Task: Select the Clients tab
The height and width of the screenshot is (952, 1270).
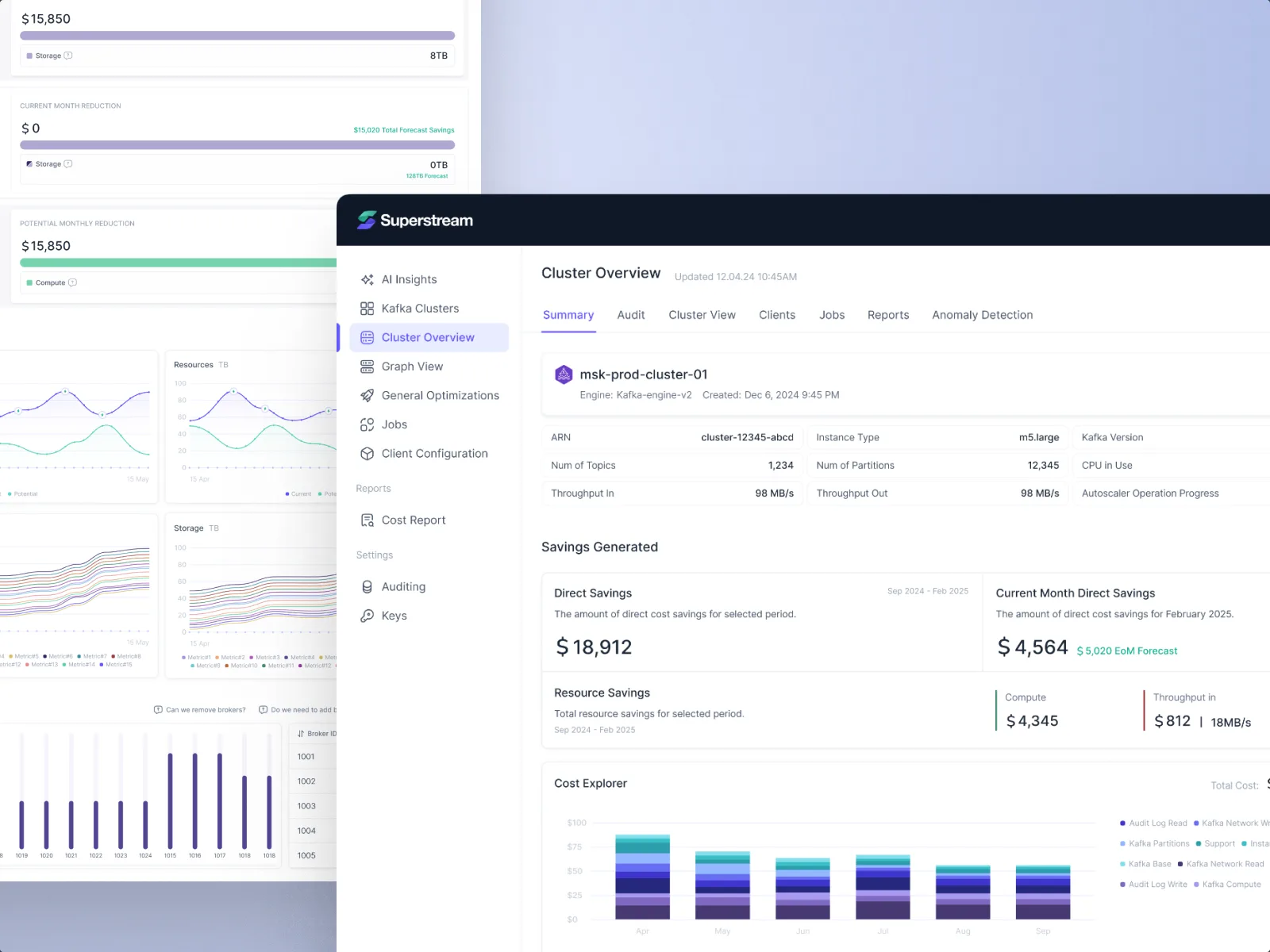Action: point(777,315)
